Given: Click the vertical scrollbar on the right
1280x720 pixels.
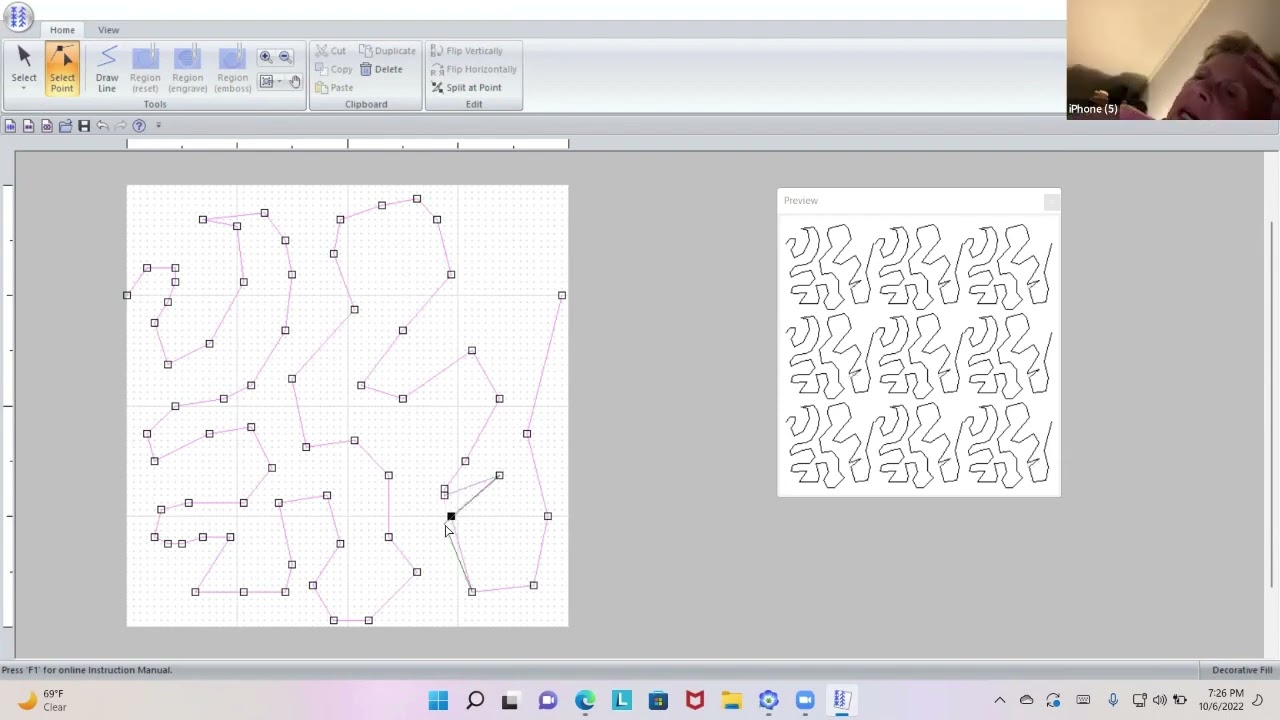Looking at the screenshot, I should point(1273,405).
